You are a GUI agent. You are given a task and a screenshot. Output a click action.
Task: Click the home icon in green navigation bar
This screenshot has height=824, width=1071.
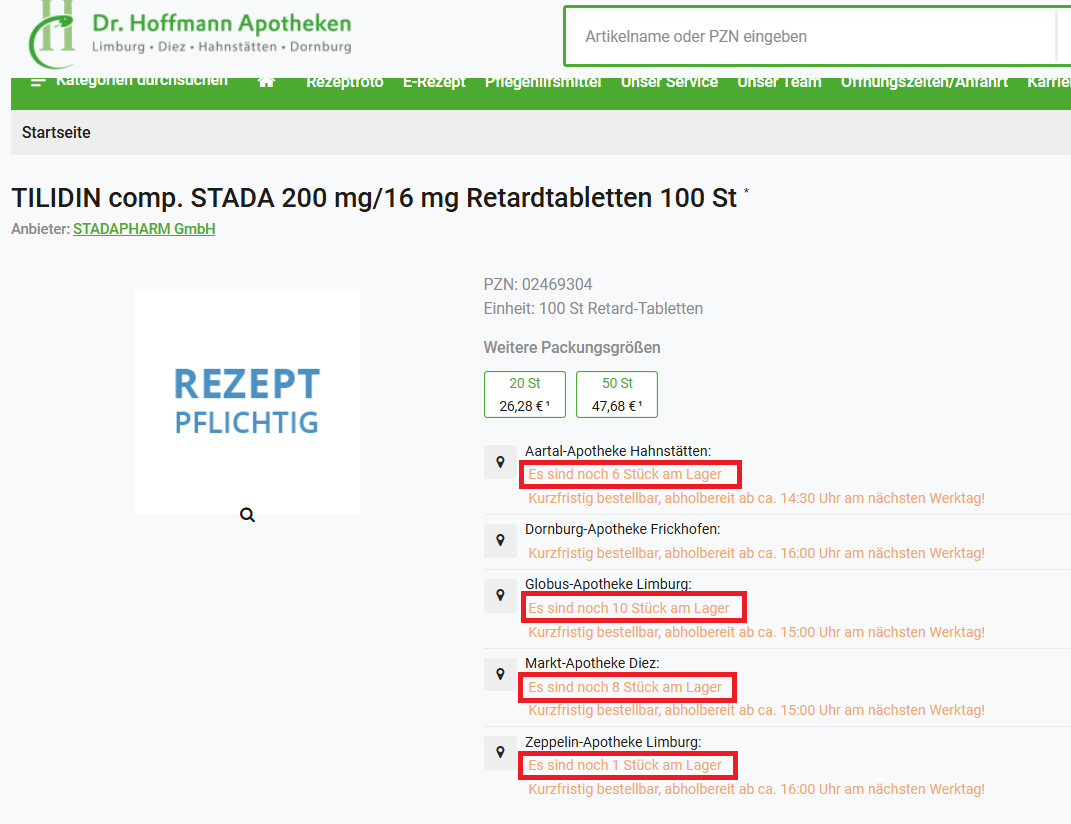[266, 82]
